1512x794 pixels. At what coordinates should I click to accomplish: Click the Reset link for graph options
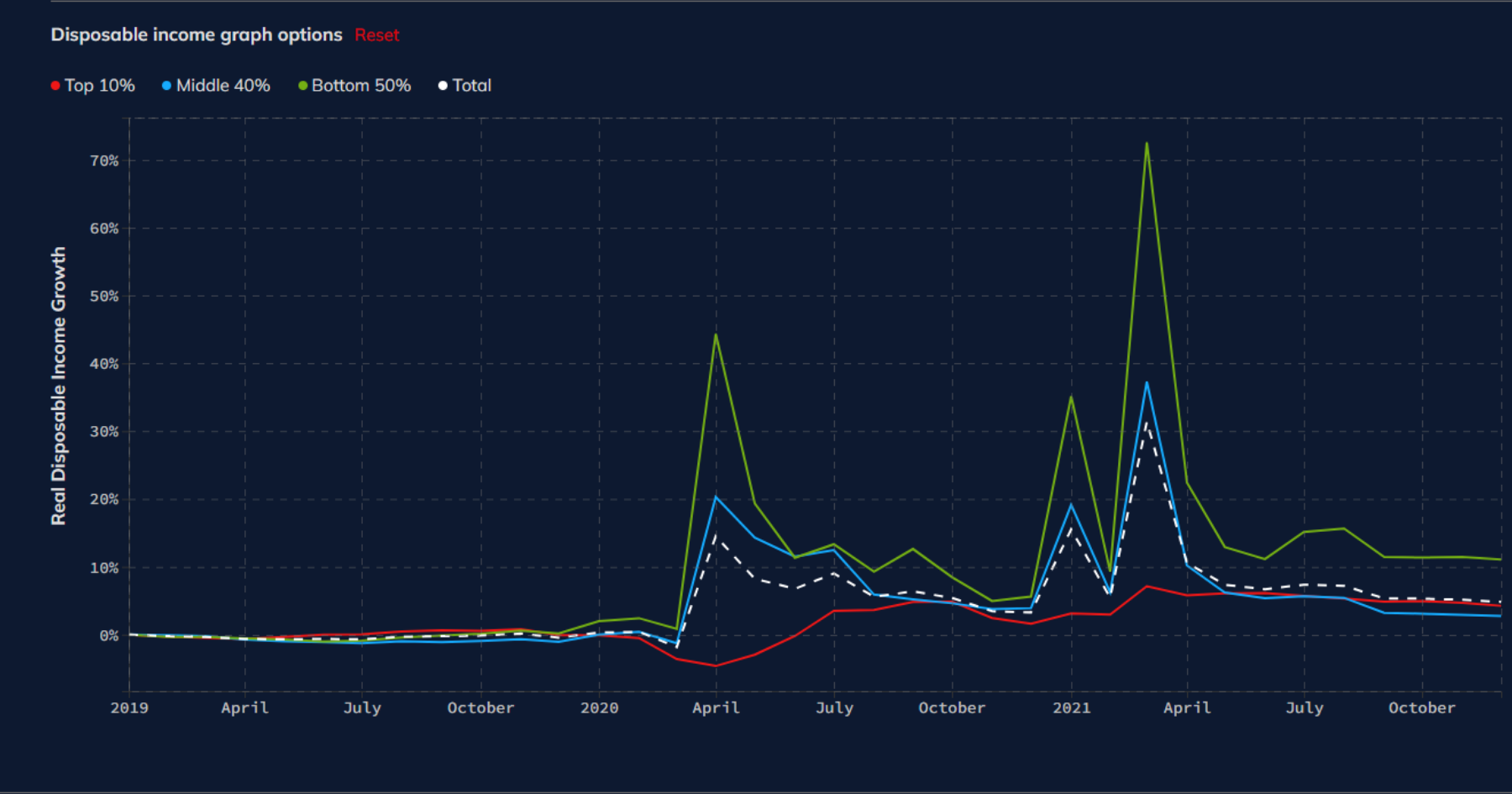coord(377,35)
